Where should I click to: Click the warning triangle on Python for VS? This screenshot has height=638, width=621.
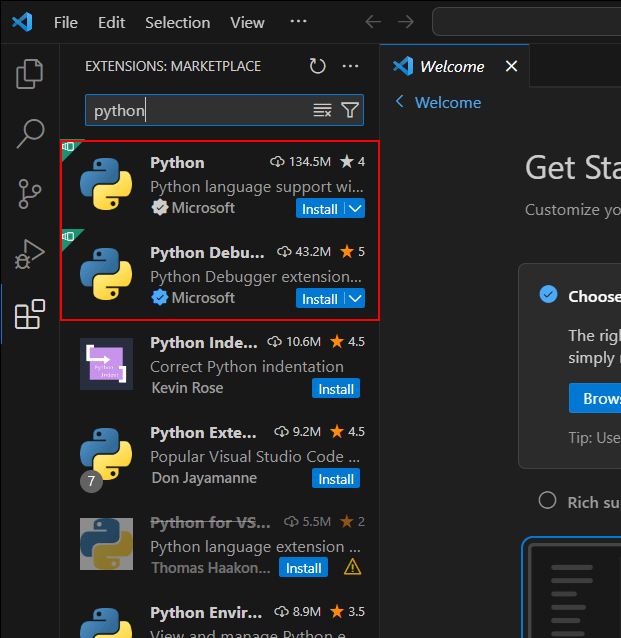click(x=352, y=567)
